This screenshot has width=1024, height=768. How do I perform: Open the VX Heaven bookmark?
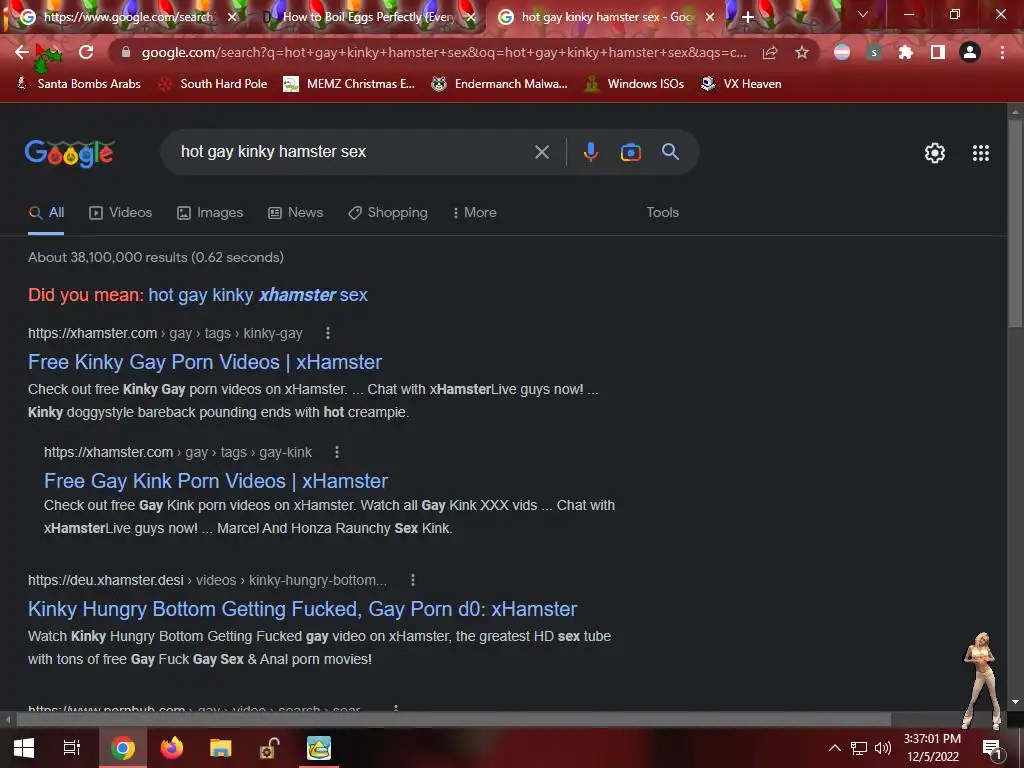pyautogui.click(x=741, y=84)
